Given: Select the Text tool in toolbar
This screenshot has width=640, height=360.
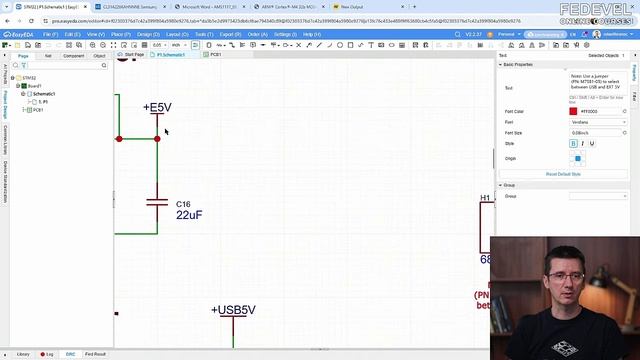Looking at the screenshot, I should tap(371, 45).
